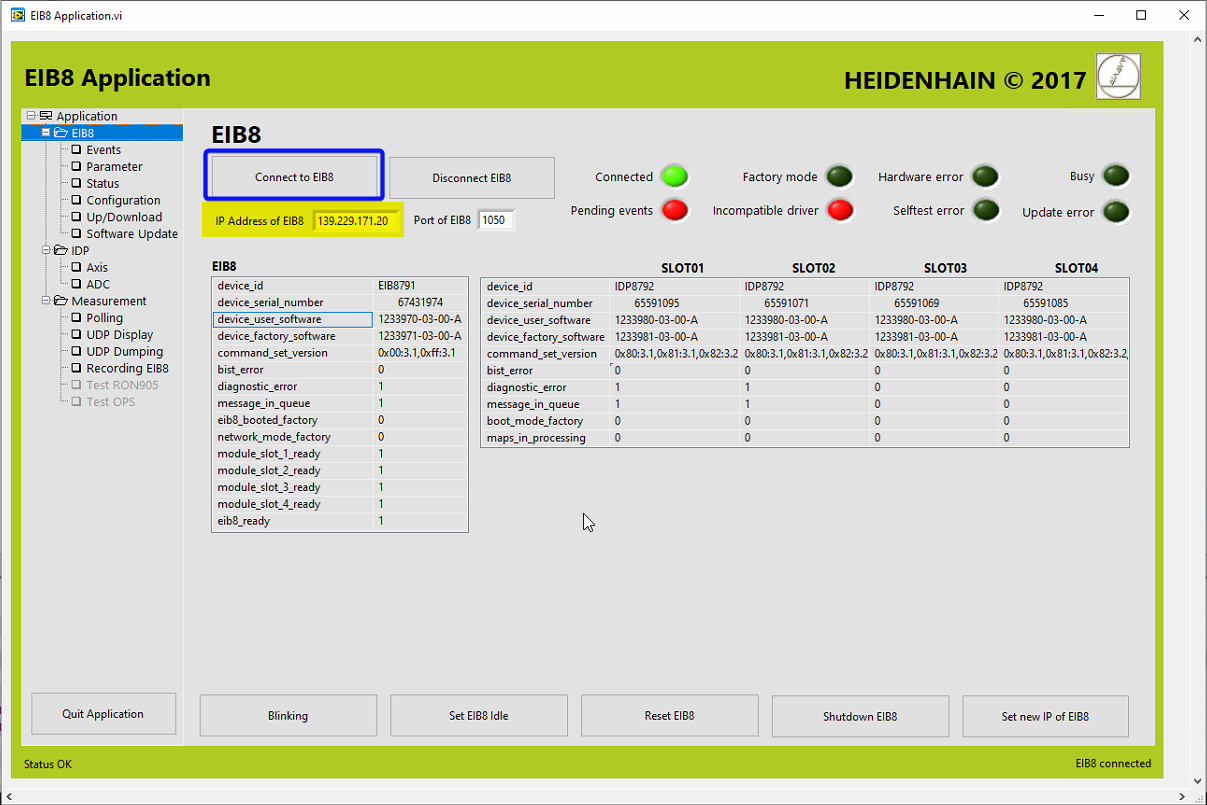Collapse the Application tree root
Viewport: 1207px width, 805px height.
(x=31, y=116)
